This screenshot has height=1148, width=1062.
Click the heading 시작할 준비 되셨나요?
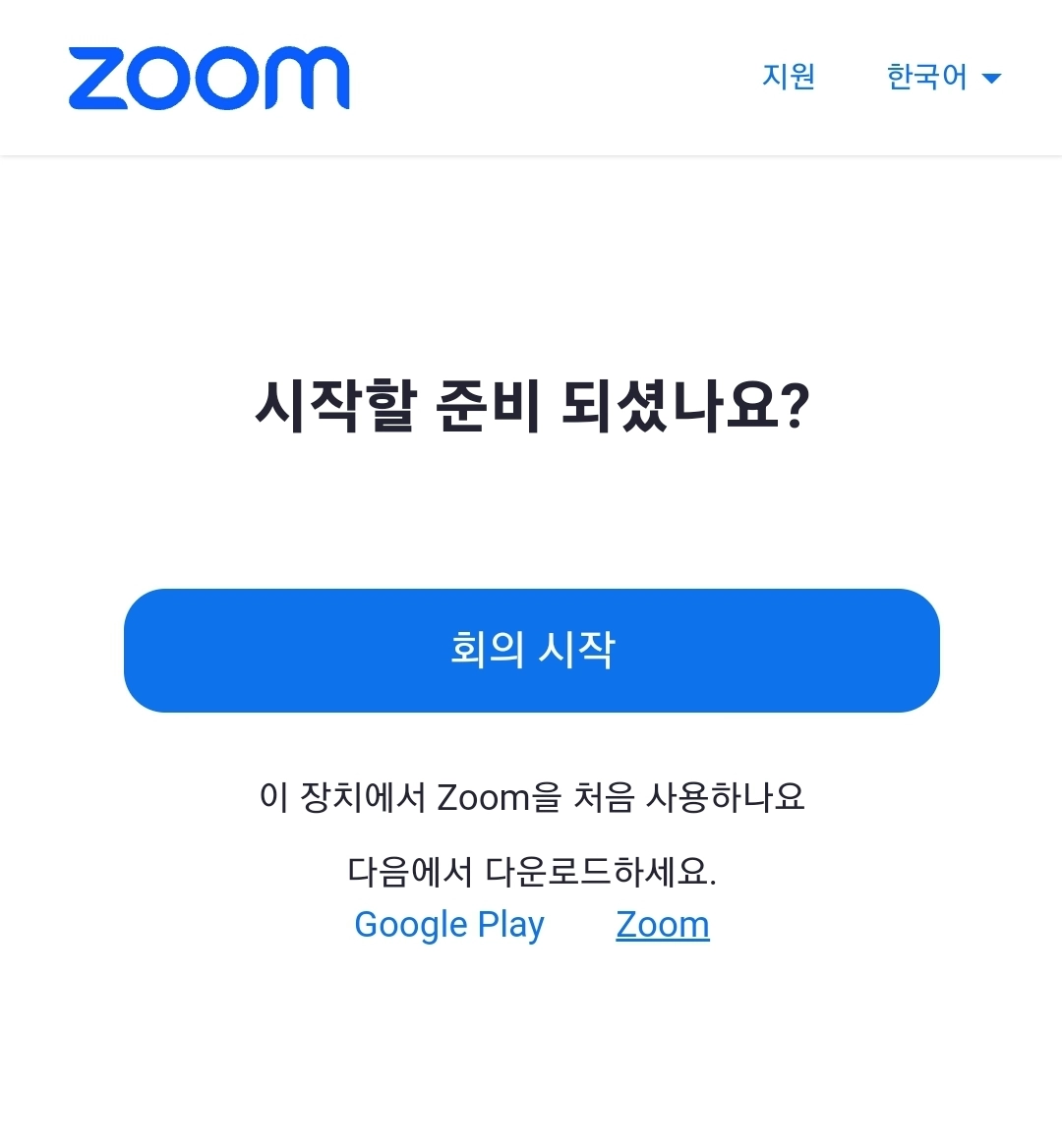(x=532, y=406)
